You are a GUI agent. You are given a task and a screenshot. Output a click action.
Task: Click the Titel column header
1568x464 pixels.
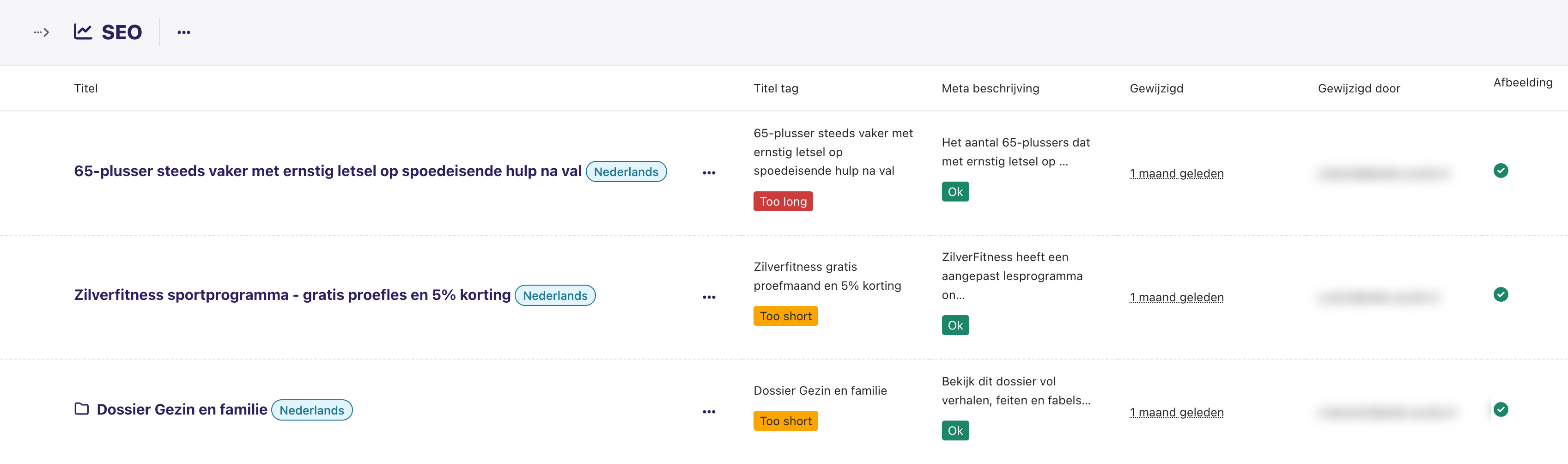[x=86, y=88]
